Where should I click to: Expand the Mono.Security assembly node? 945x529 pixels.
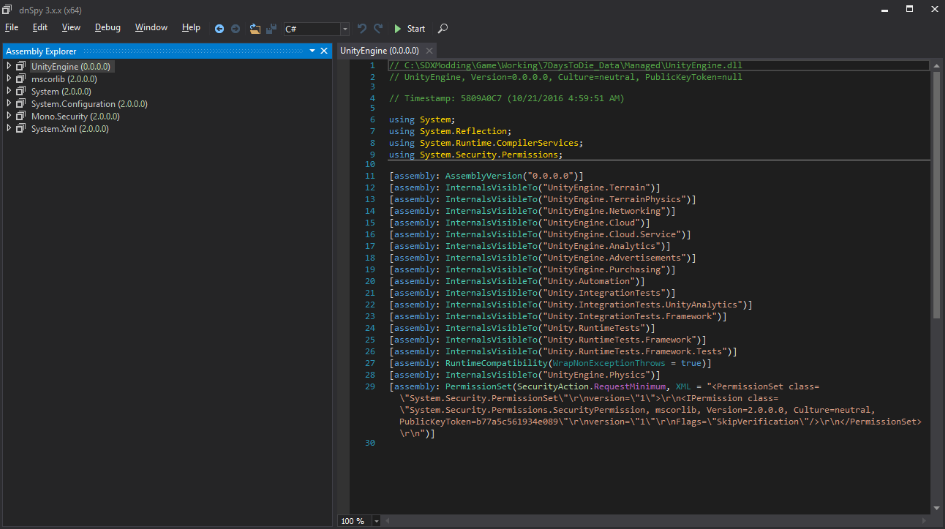coord(9,116)
